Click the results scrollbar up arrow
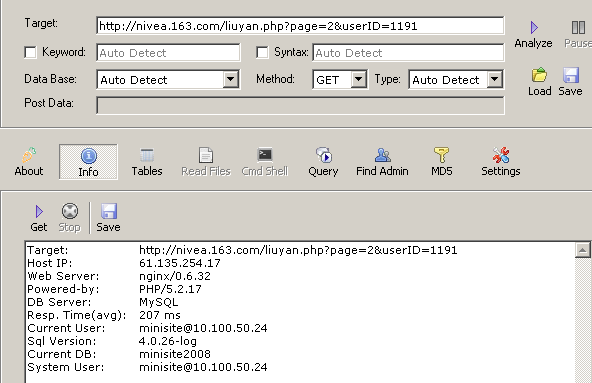Image resolution: width=592 pixels, height=383 pixels. (x=583, y=250)
